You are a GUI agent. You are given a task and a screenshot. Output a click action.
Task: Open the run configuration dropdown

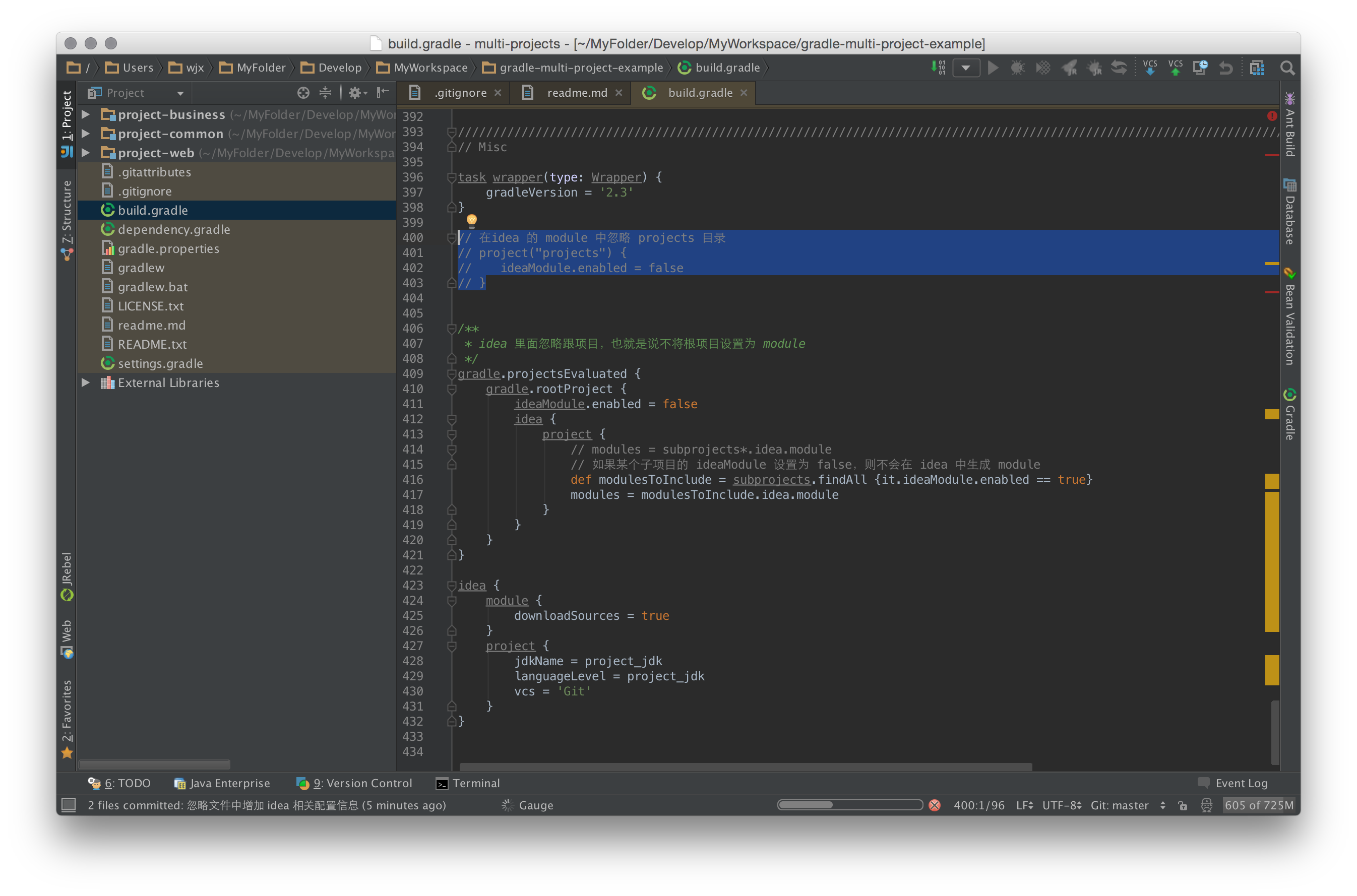(x=965, y=68)
